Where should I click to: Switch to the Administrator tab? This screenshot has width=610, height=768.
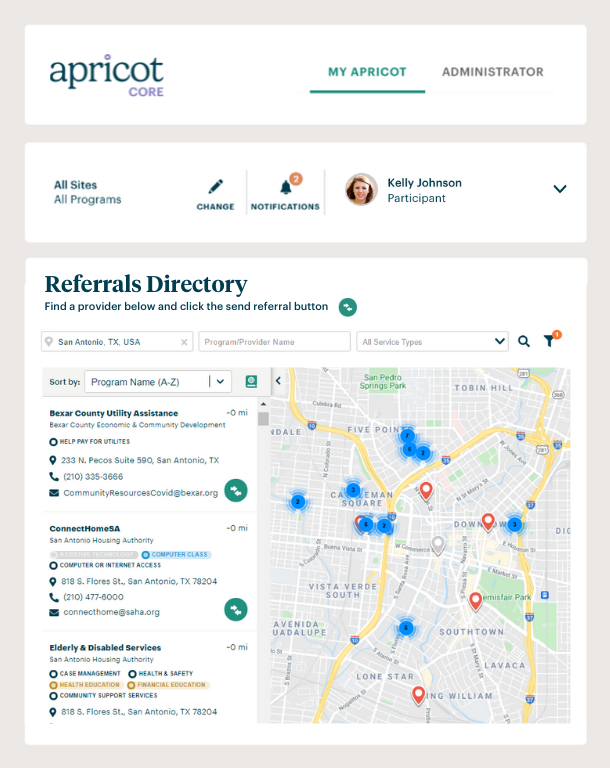pos(492,72)
